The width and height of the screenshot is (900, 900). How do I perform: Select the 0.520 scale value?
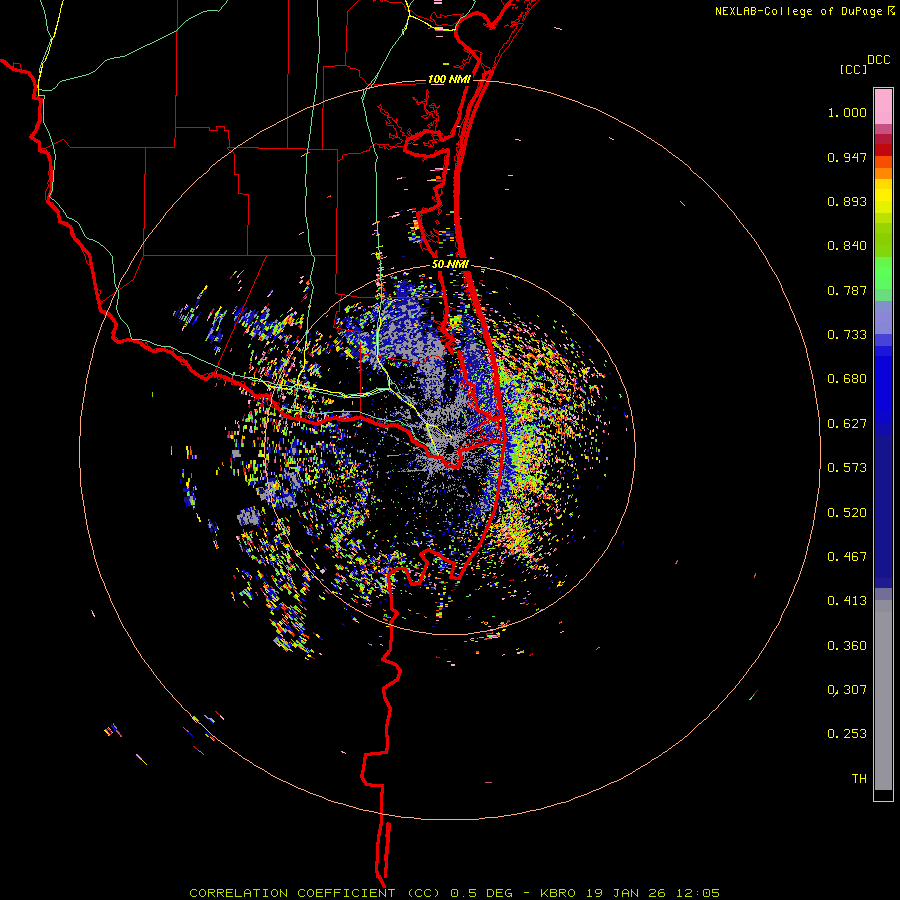847,513
